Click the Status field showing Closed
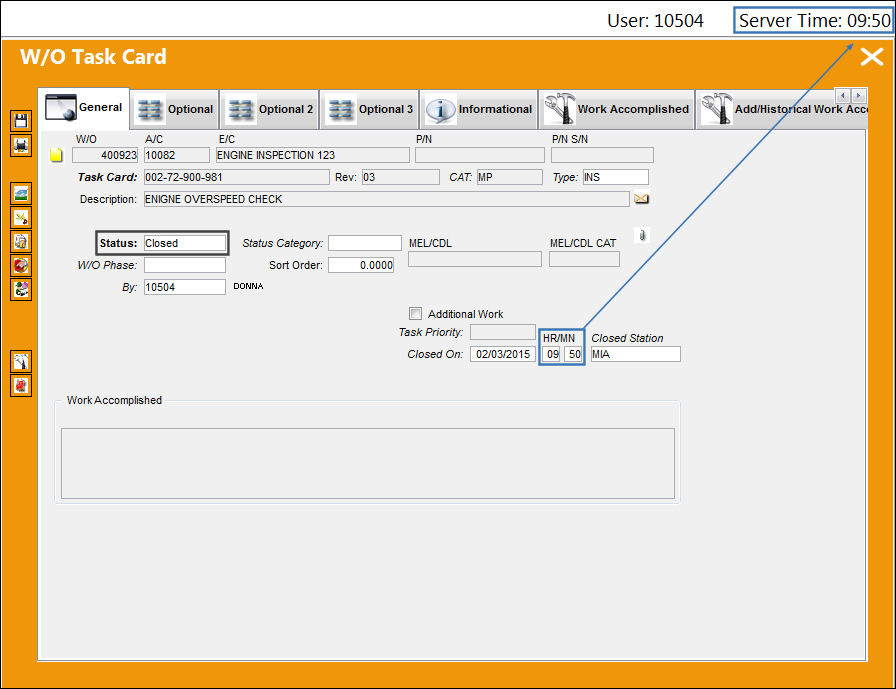The image size is (896, 689). pos(185,243)
